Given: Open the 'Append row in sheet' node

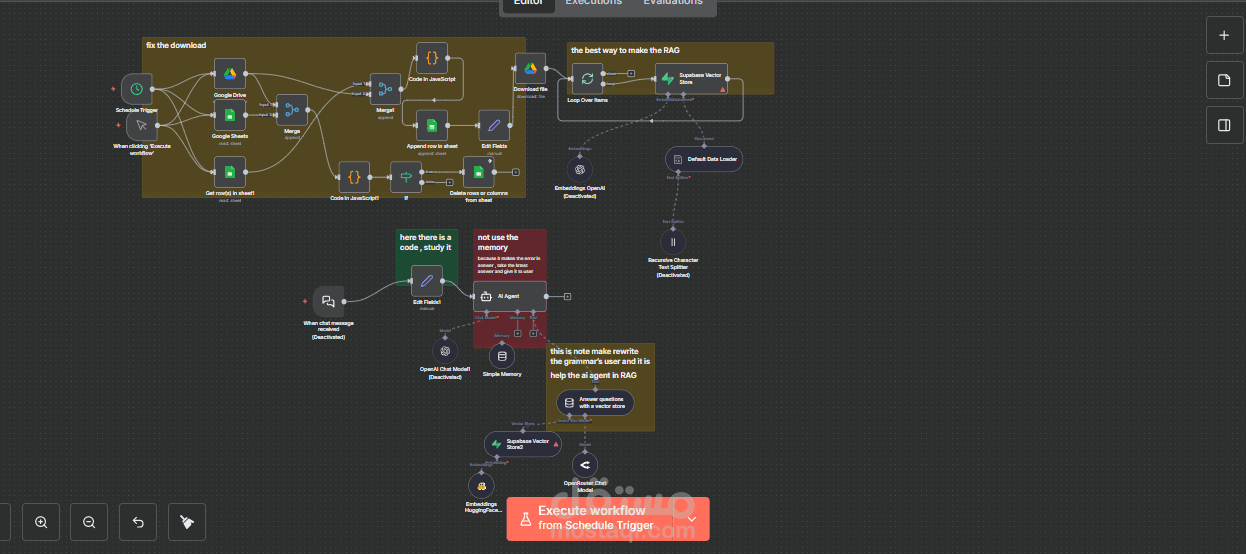Looking at the screenshot, I should tap(432, 126).
